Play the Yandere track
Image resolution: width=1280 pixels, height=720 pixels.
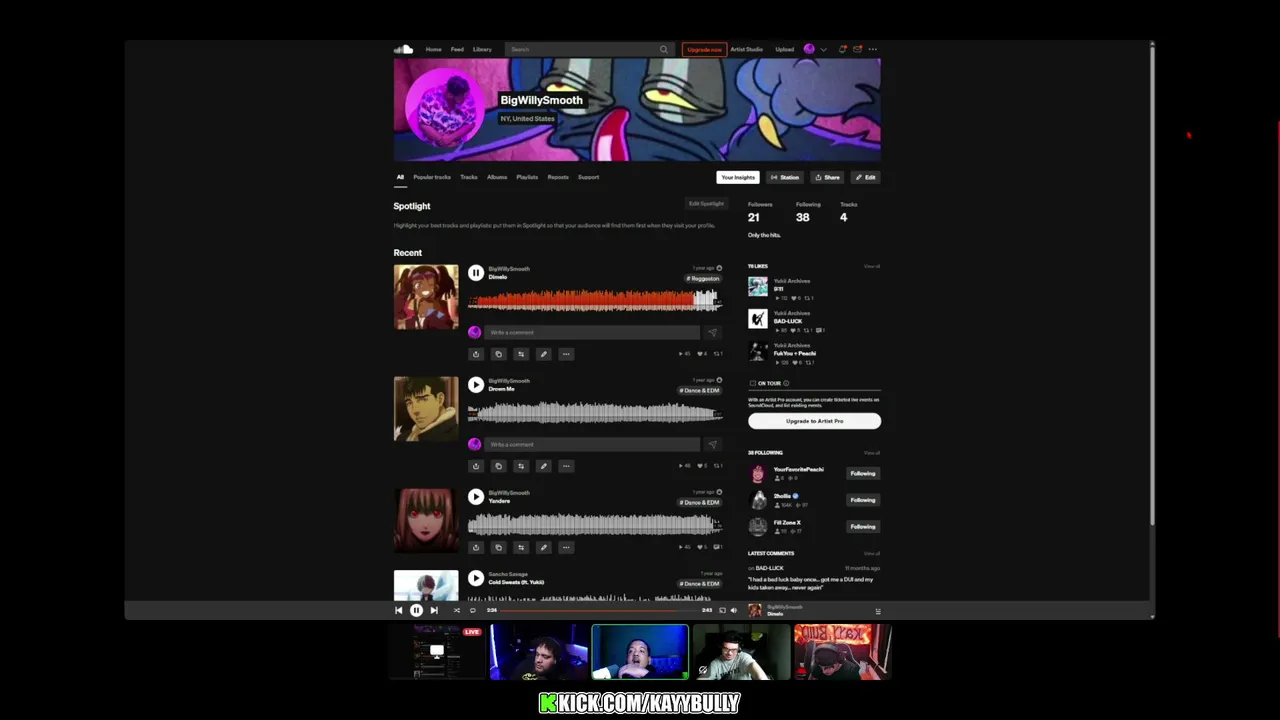click(476, 497)
